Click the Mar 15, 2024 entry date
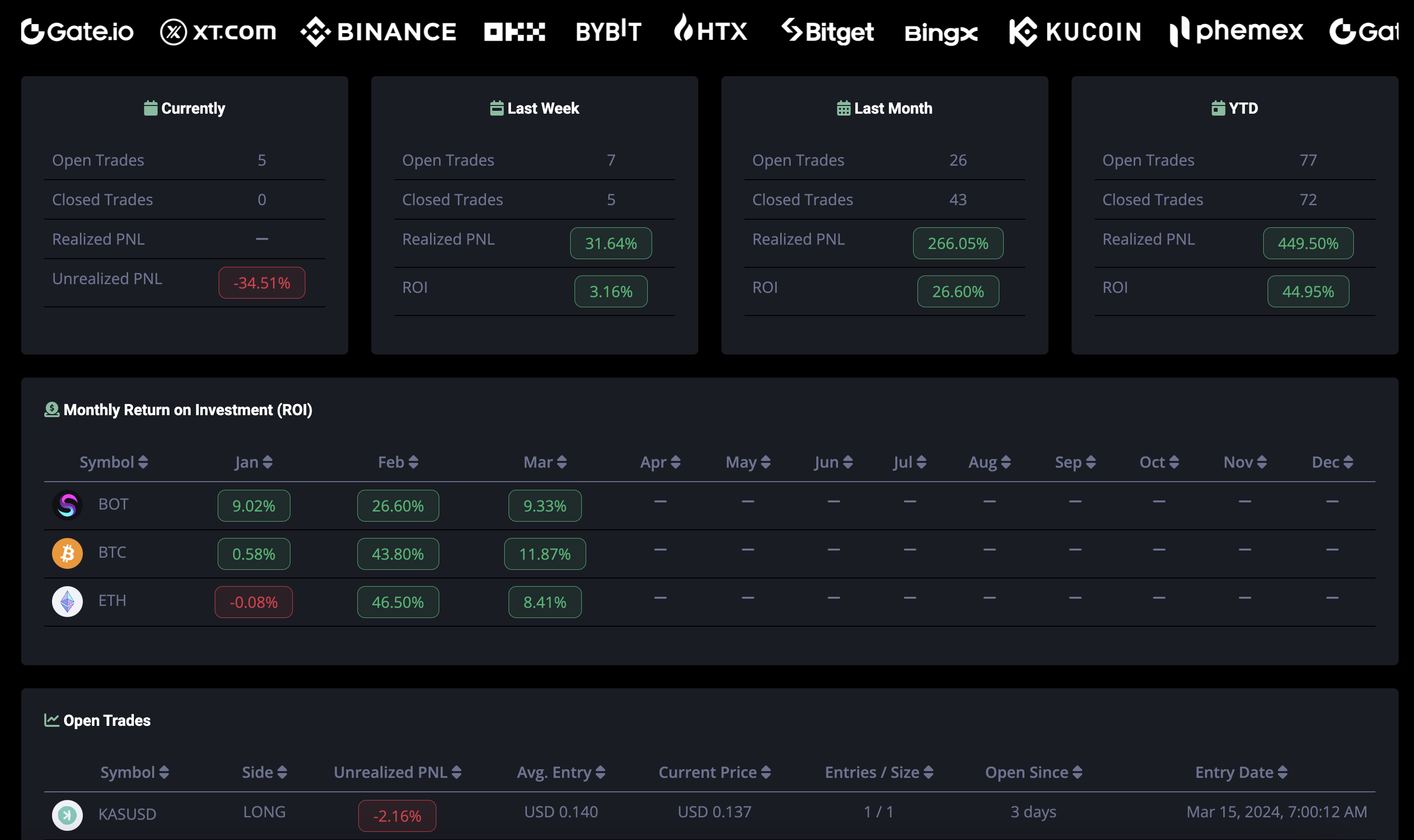 pos(1277,812)
